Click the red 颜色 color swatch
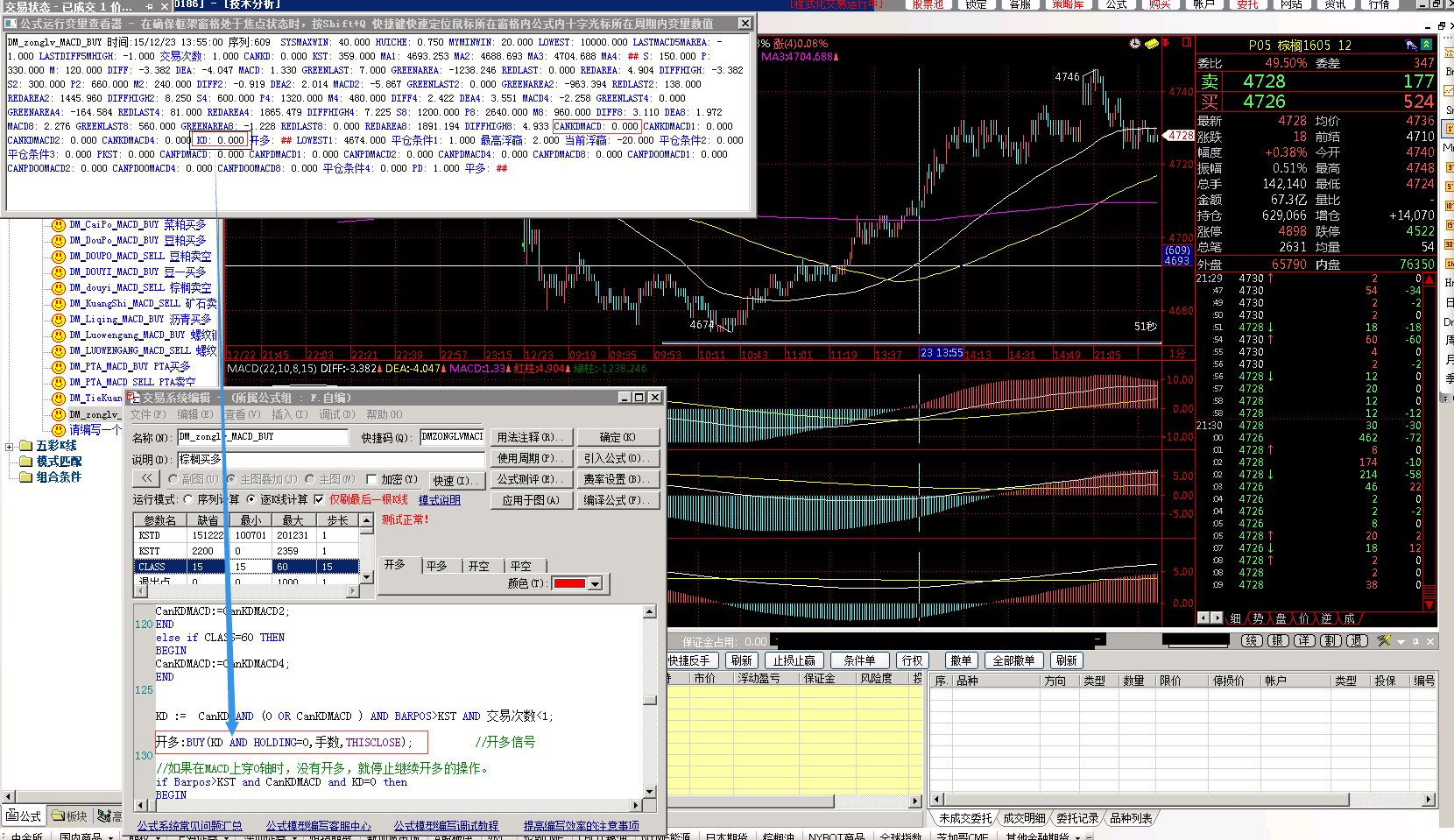1454x840 pixels. (569, 584)
